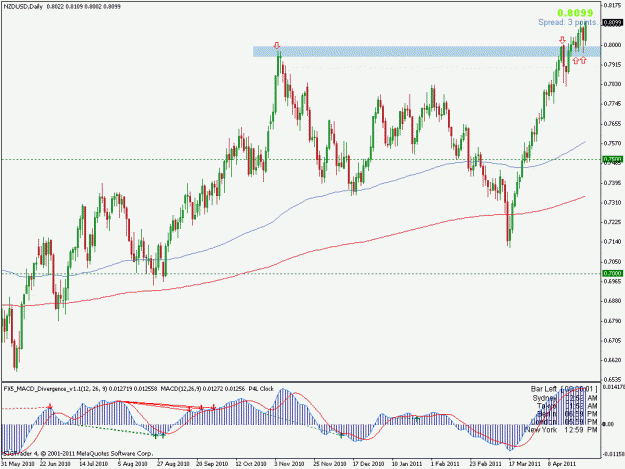Click the 12 Oct 2010 date label
The width and height of the screenshot is (625, 469).
coord(251,464)
